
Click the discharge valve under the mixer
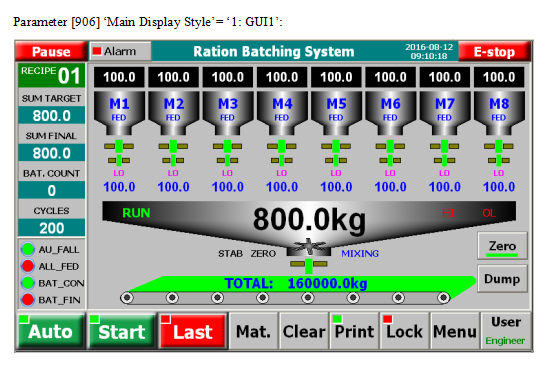click(x=309, y=266)
